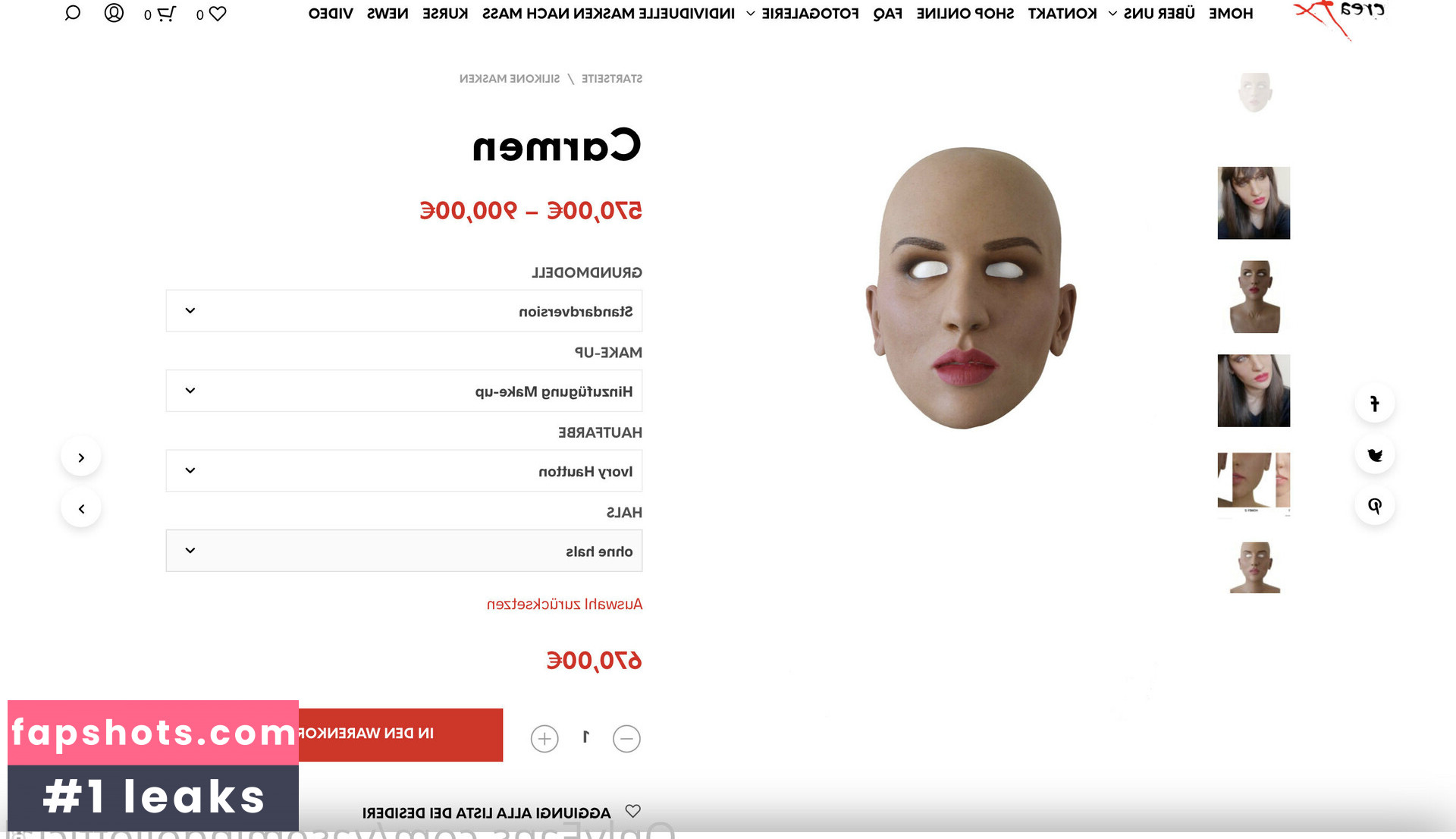
Task: Click the search magnifier icon
Action: (x=73, y=13)
